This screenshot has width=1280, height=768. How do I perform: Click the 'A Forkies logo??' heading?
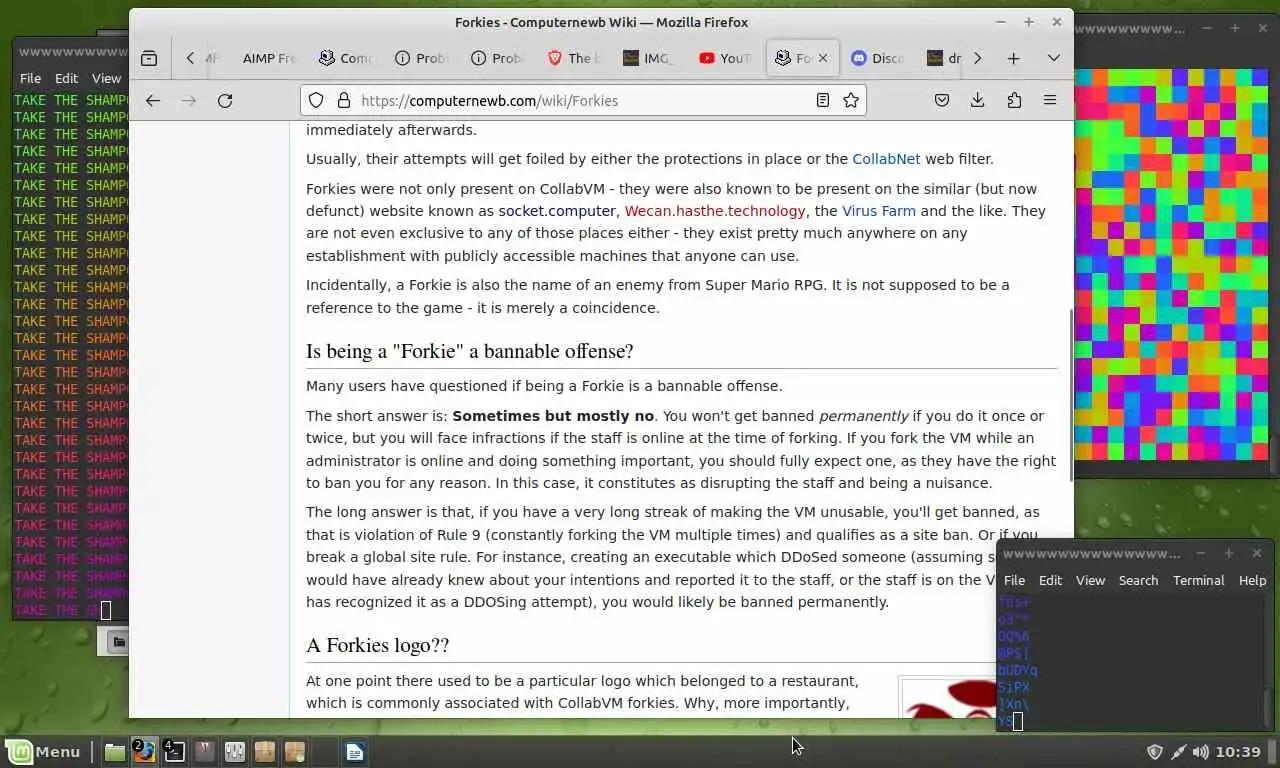pyautogui.click(x=378, y=645)
